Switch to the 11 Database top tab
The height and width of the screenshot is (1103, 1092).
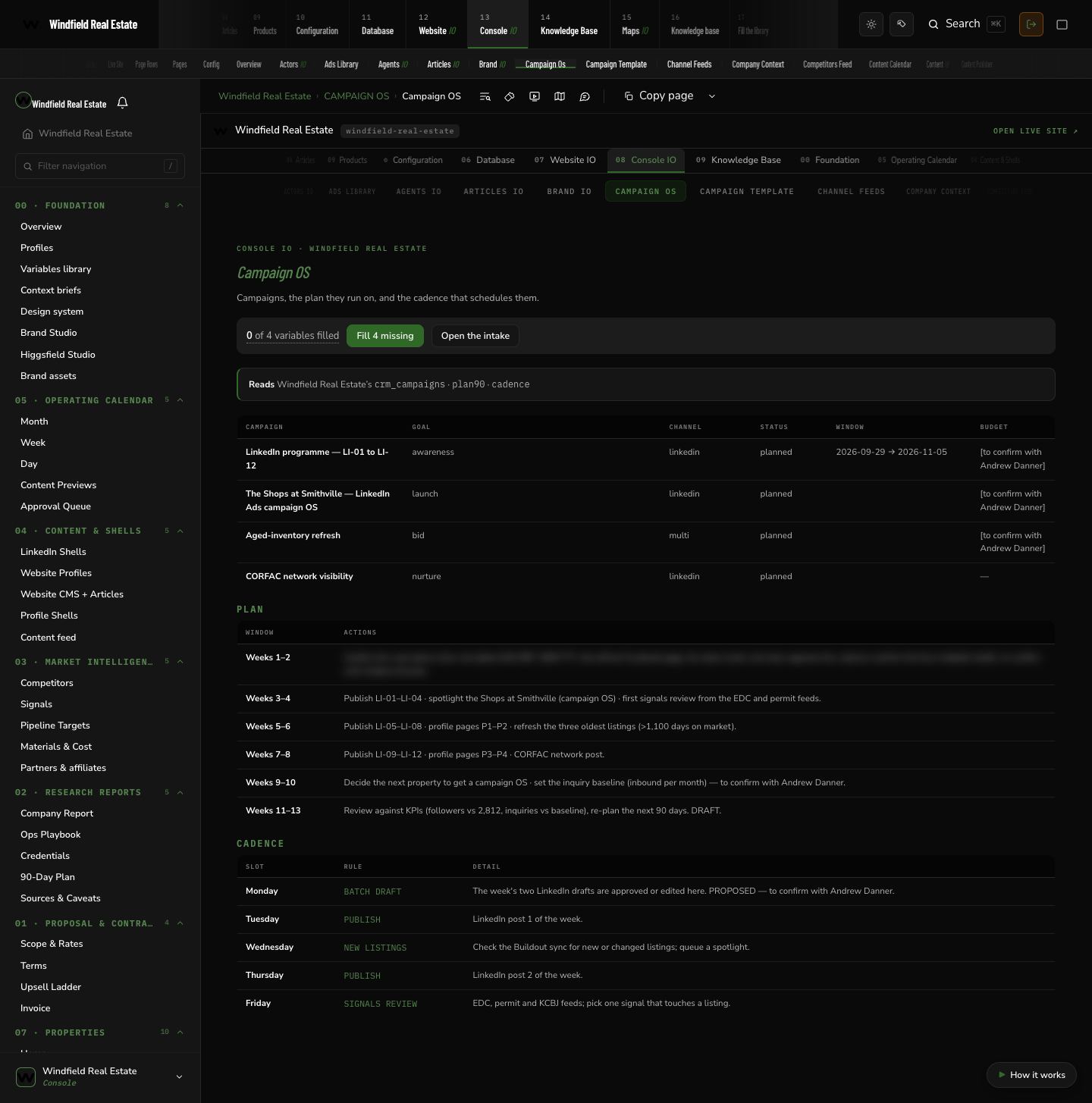coord(377,24)
